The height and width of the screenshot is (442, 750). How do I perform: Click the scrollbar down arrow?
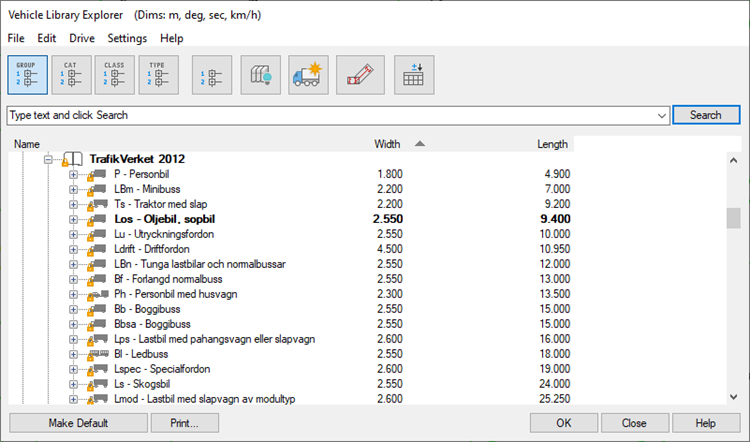click(x=733, y=397)
